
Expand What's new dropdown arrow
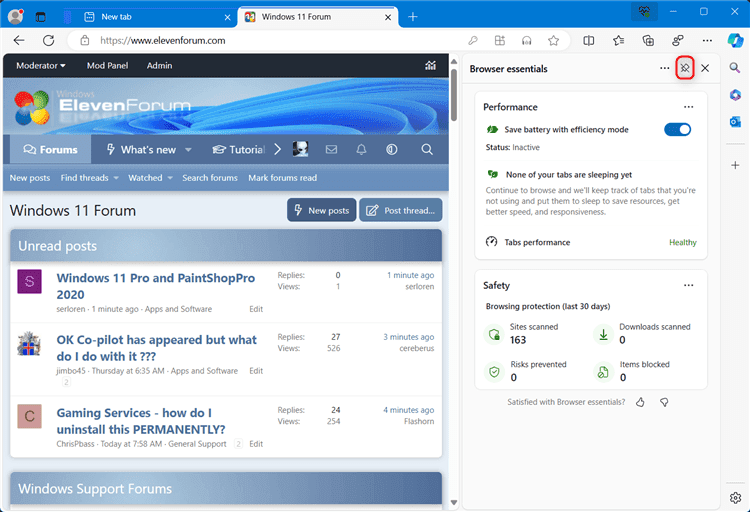point(188,150)
